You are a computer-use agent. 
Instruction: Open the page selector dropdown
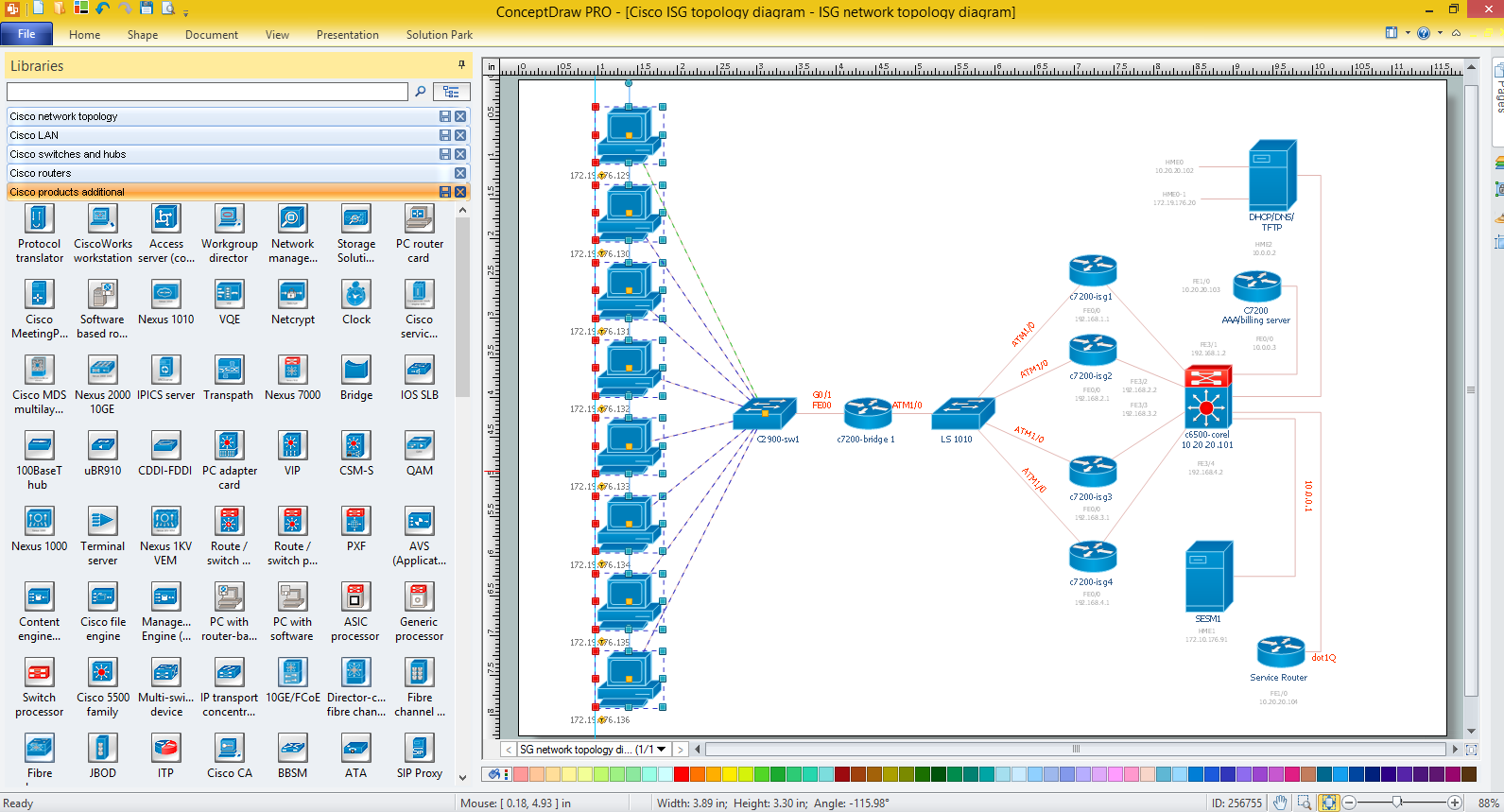pos(662,749)
